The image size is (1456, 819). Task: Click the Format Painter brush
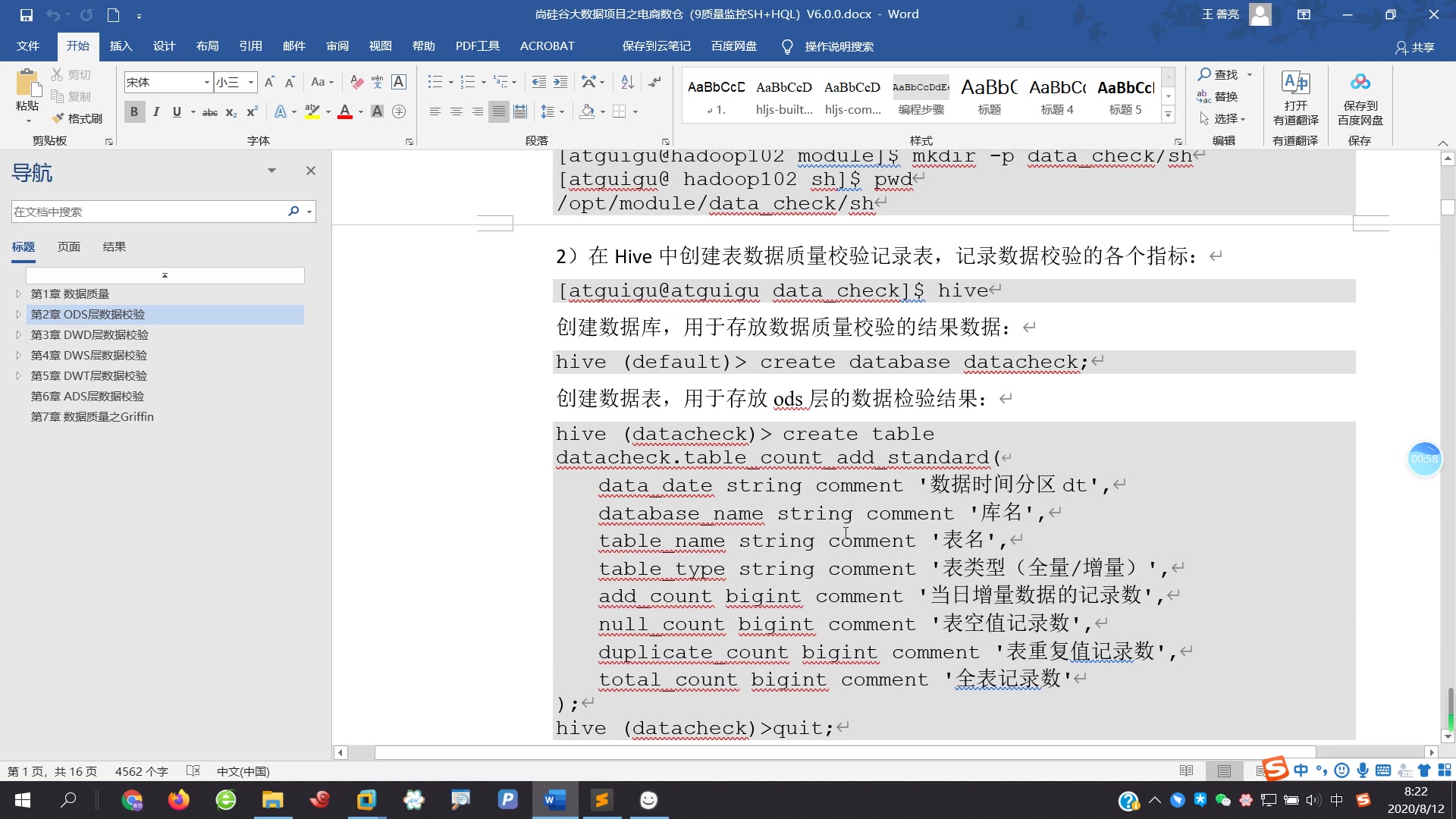coord(77,118)
